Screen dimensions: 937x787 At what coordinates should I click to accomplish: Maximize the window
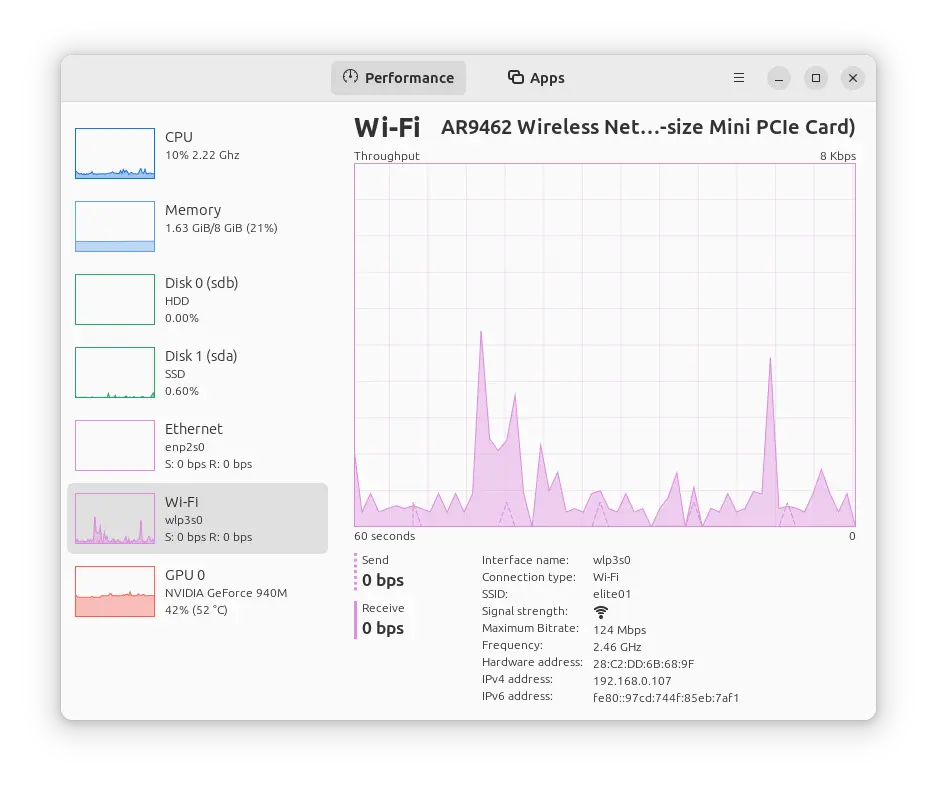point(816,78)
